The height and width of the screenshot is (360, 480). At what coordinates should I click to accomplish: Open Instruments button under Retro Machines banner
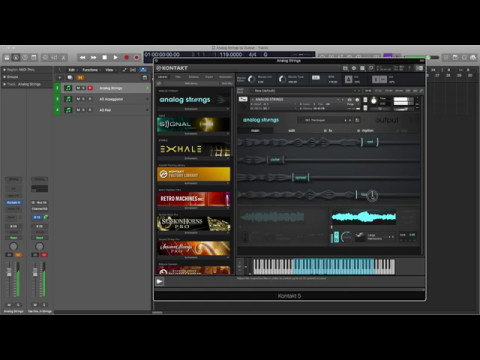191,208
